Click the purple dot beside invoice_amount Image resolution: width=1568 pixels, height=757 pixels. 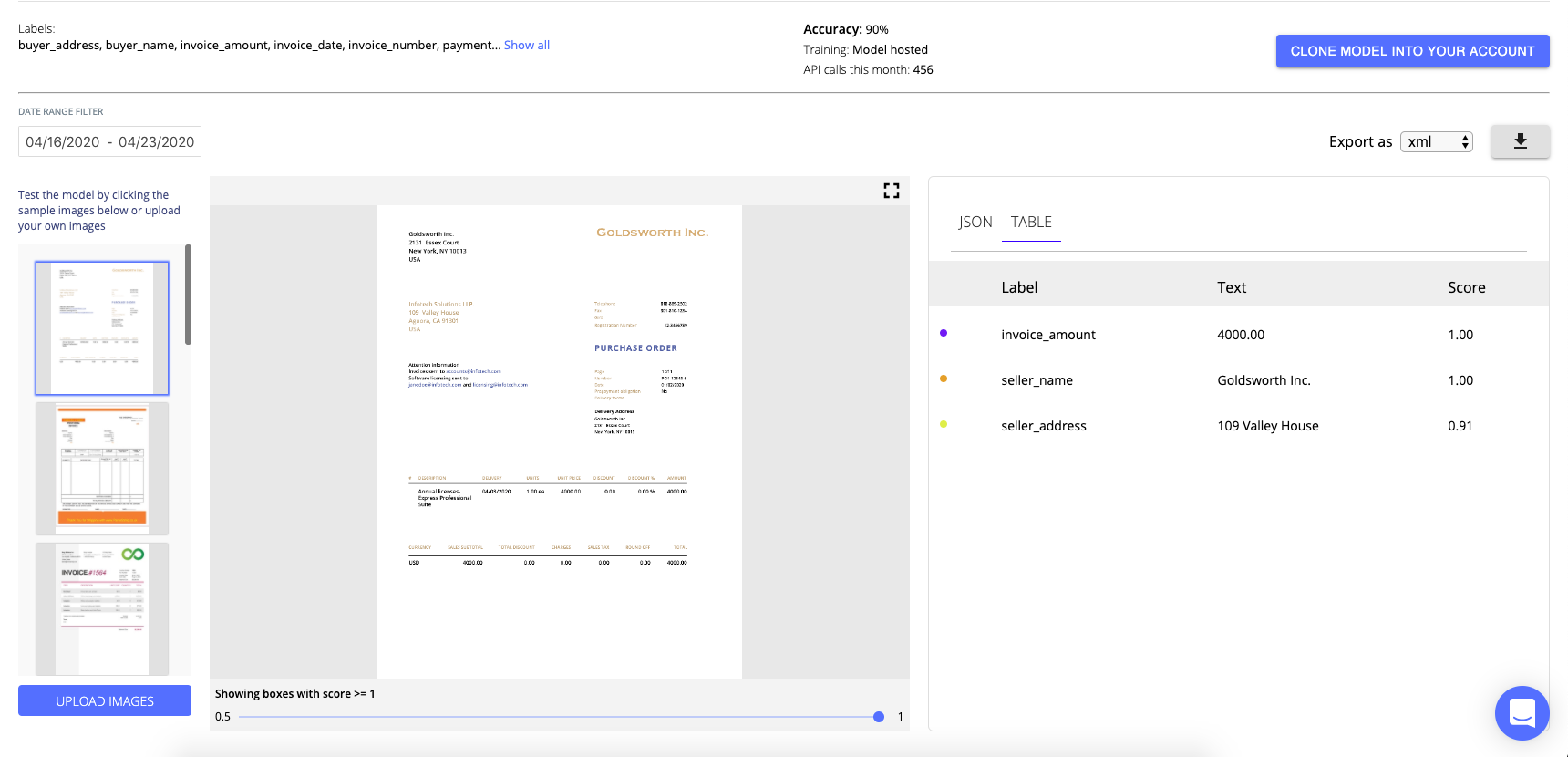[x=944, y=333]
